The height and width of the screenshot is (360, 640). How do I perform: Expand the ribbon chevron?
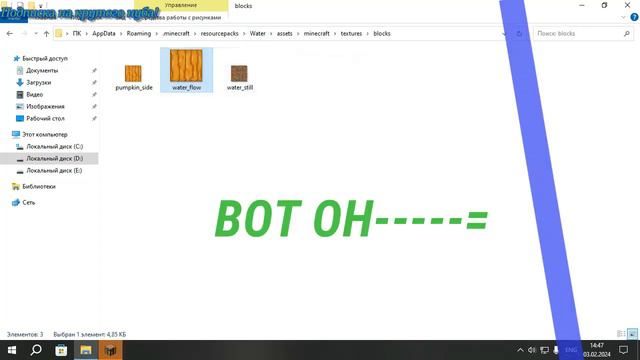pyautogui.click(x=623, y=17)
